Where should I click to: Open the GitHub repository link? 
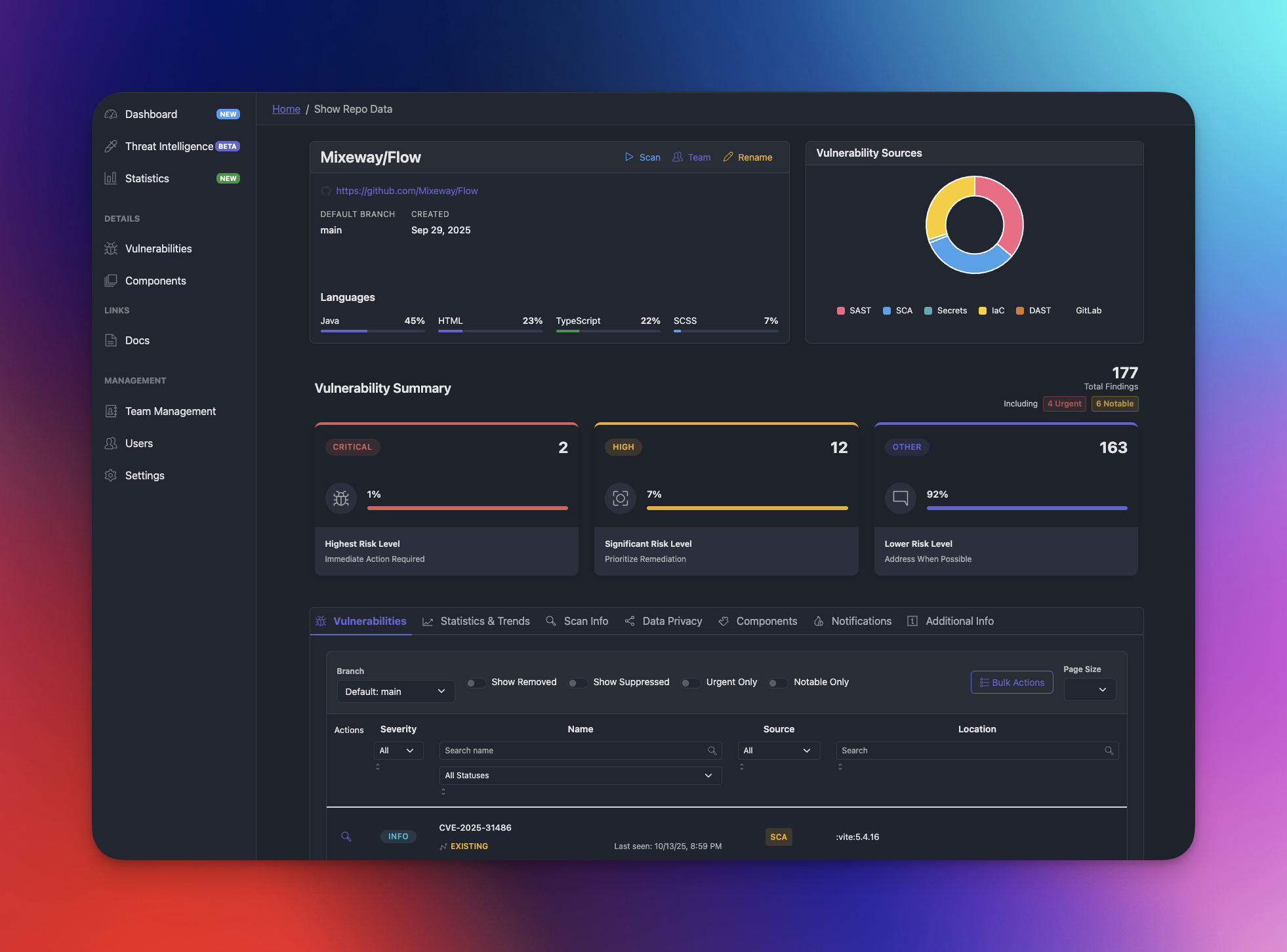click(407, 191)
